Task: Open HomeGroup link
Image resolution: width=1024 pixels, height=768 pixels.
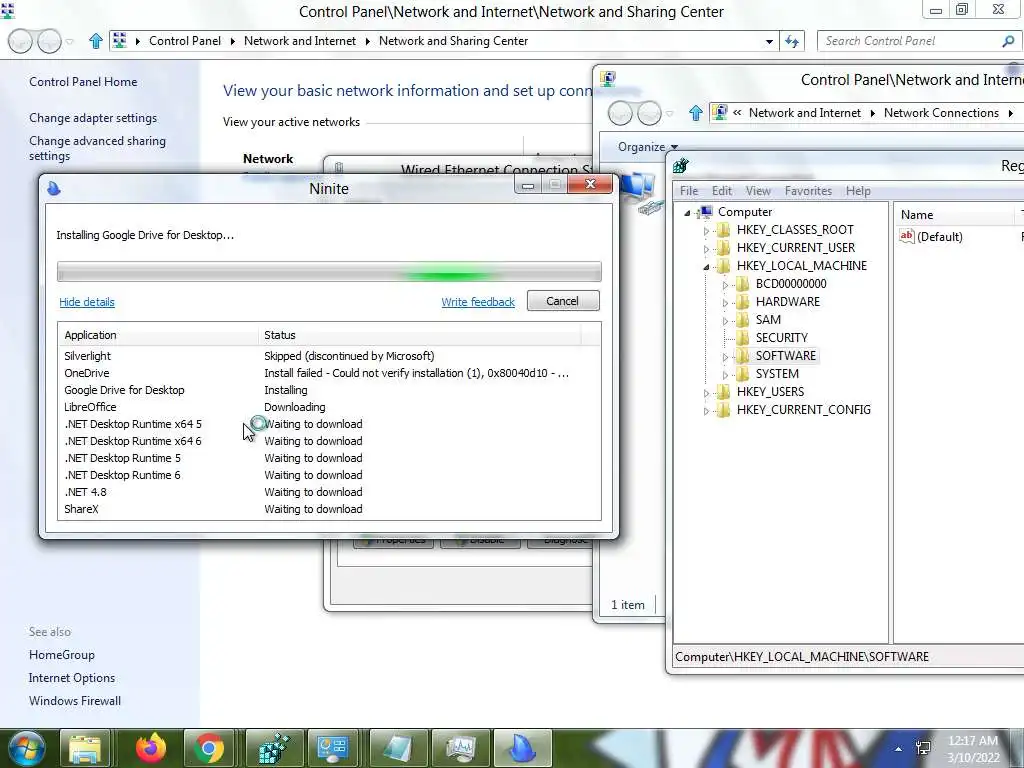Action: click(61, 655)
